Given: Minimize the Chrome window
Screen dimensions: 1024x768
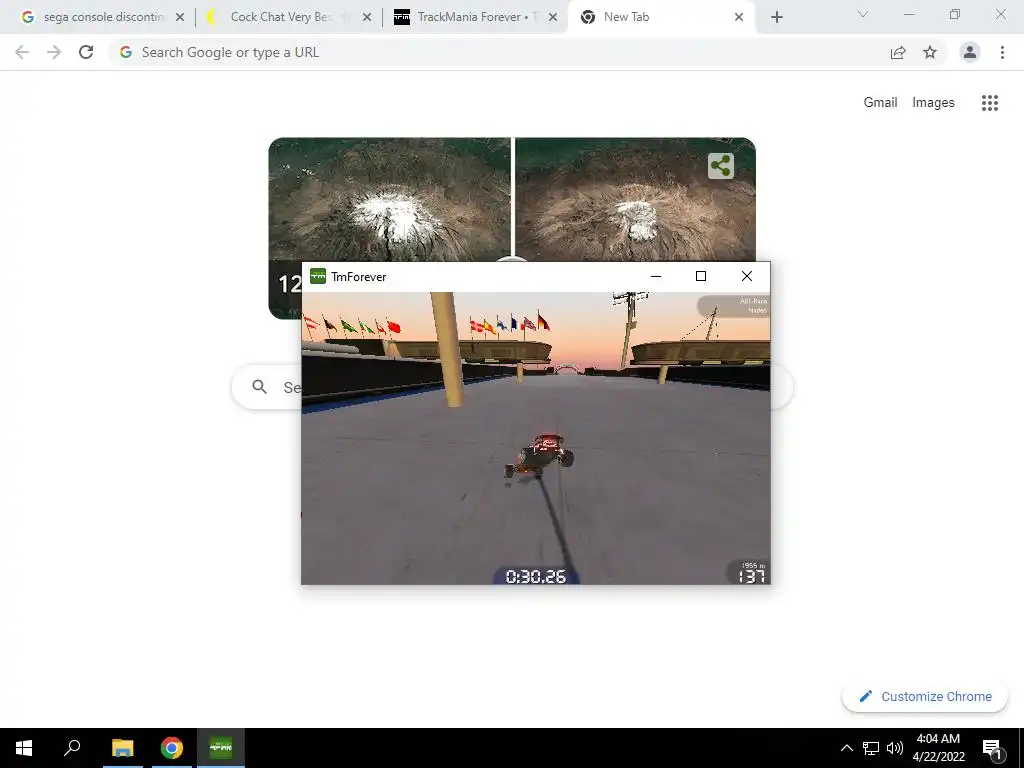Looking at the screenshot, I should 908,14.
